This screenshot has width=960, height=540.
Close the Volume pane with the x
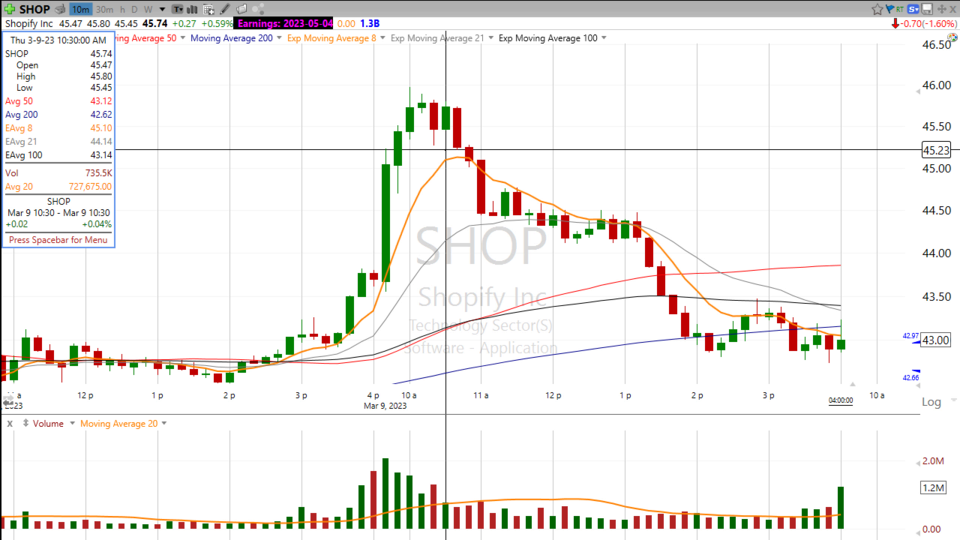pos(9,423)
